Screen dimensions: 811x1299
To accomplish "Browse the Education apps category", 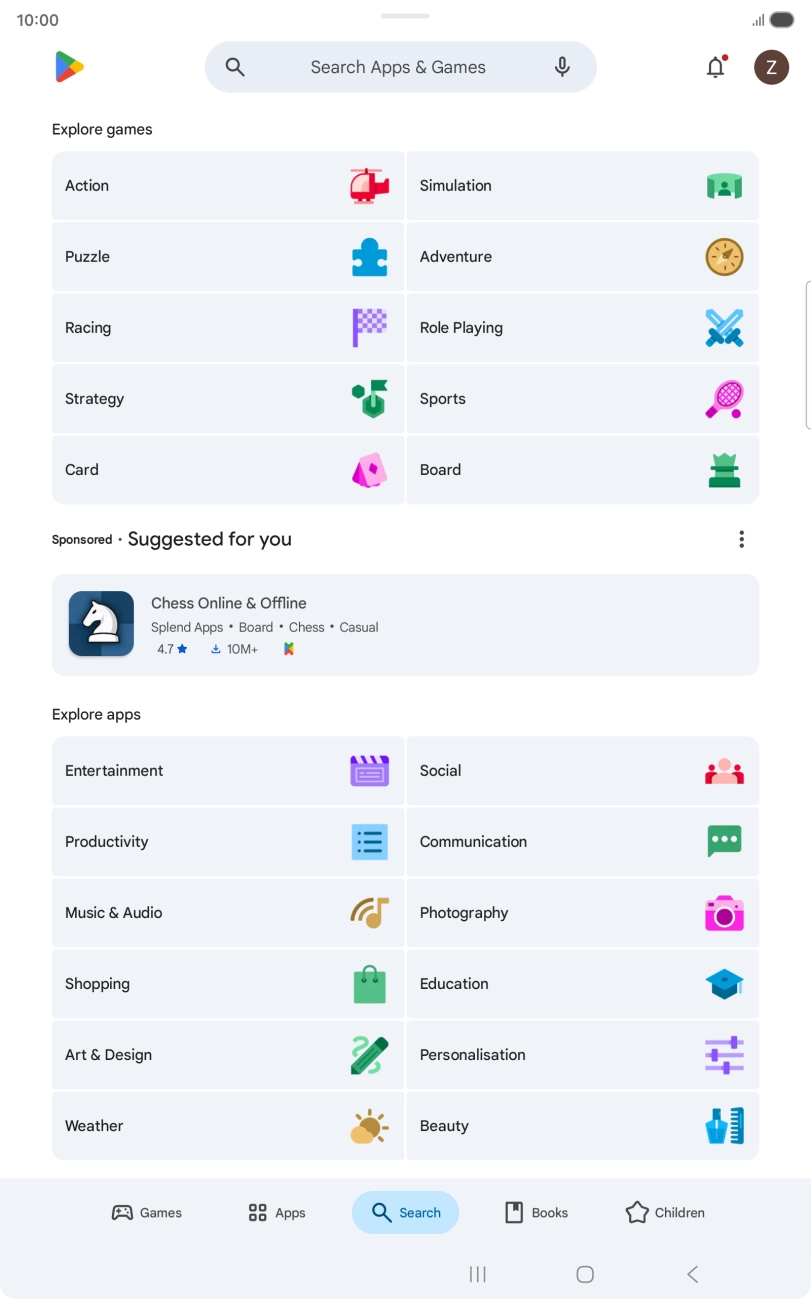I will 582,984.
